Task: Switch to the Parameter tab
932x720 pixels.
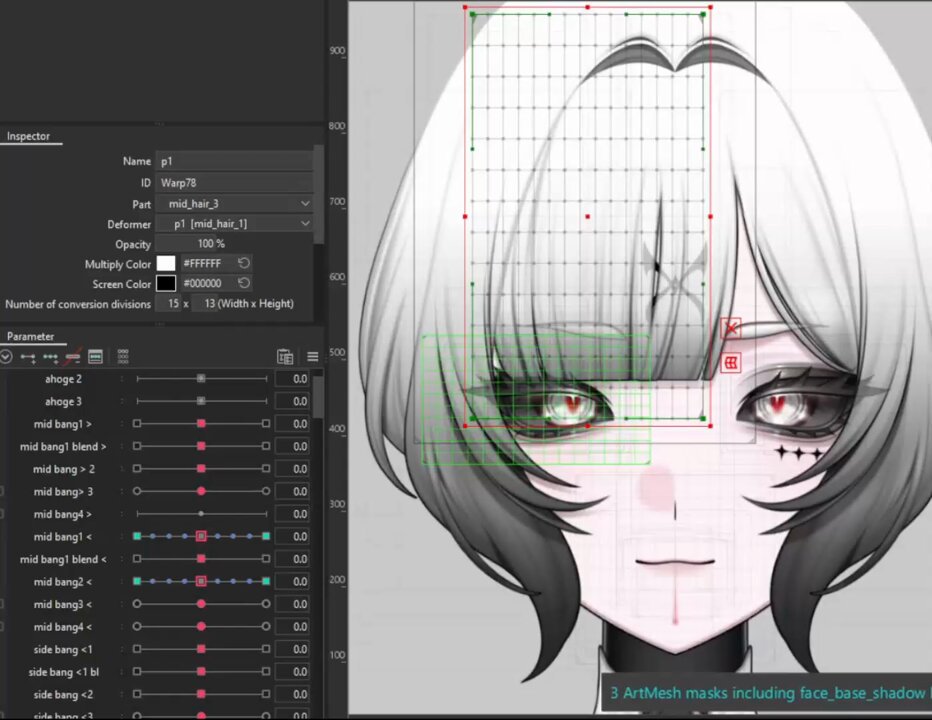Action: pos(30,337)
